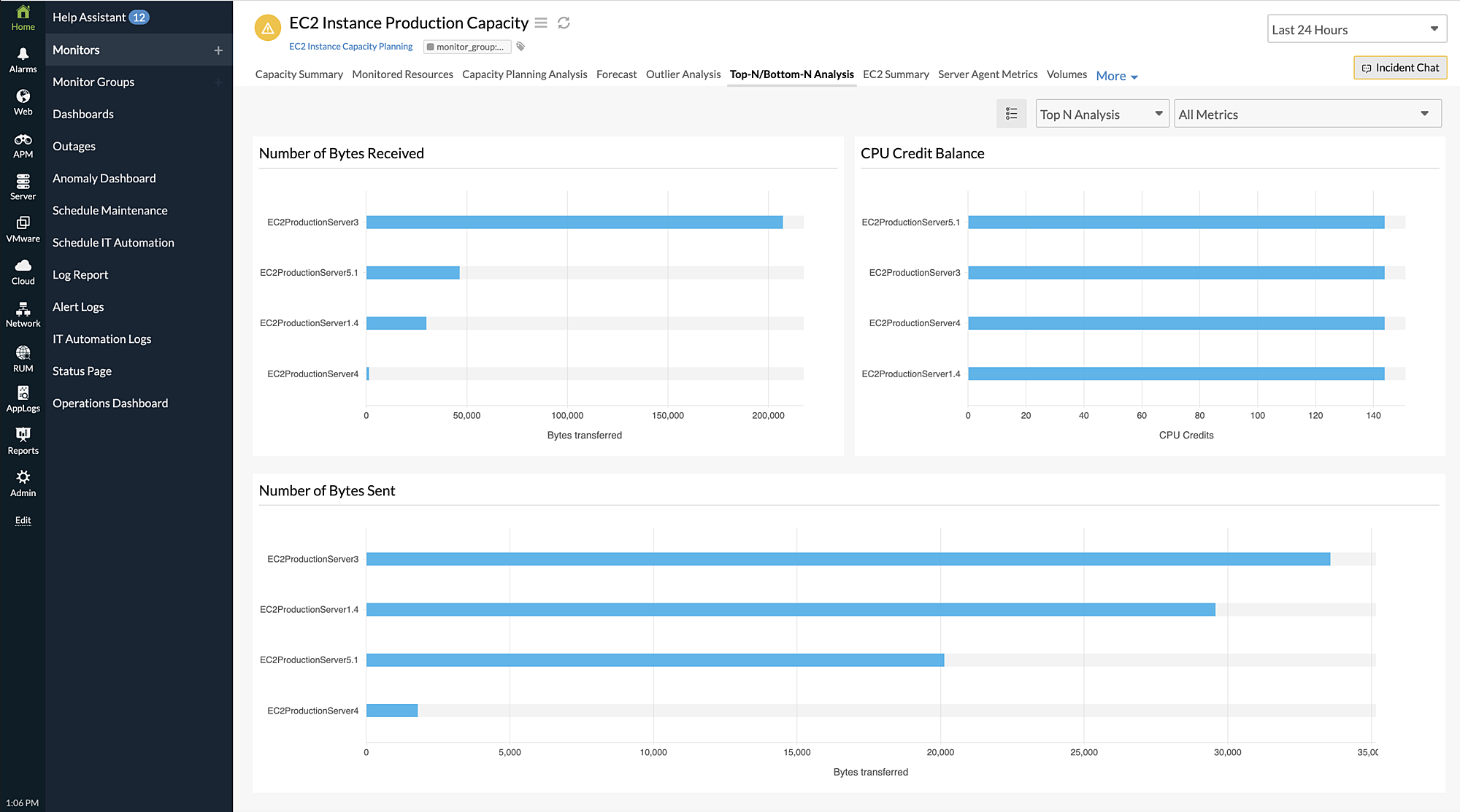Toggle the legend list view icon
The width and height of the screenshot is (1460, 812).
click(x=1011, y=114)
